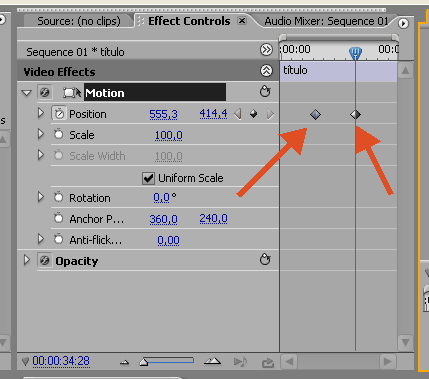Go to next Position keyframe

270,114
